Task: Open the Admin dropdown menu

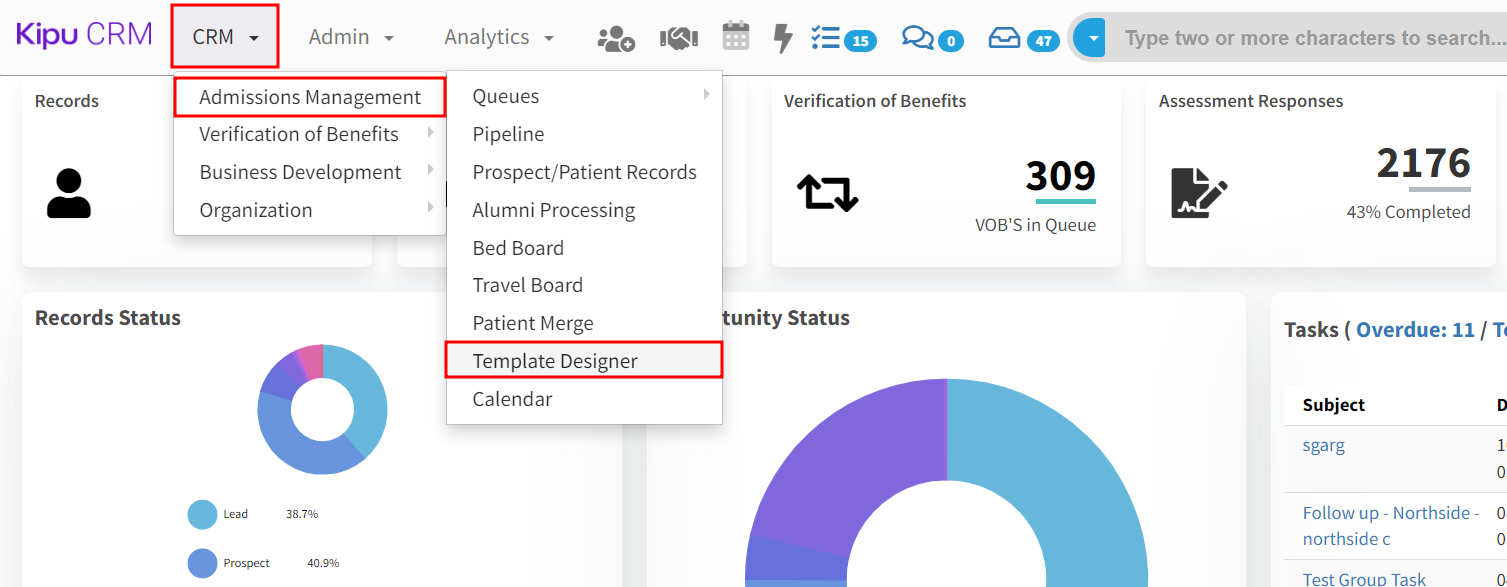Action: [x=351, y=37]
